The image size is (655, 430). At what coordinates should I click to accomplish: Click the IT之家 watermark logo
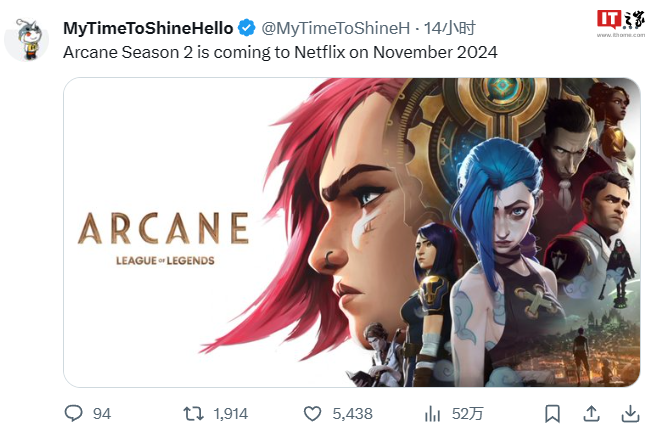[x=621, y=20]
